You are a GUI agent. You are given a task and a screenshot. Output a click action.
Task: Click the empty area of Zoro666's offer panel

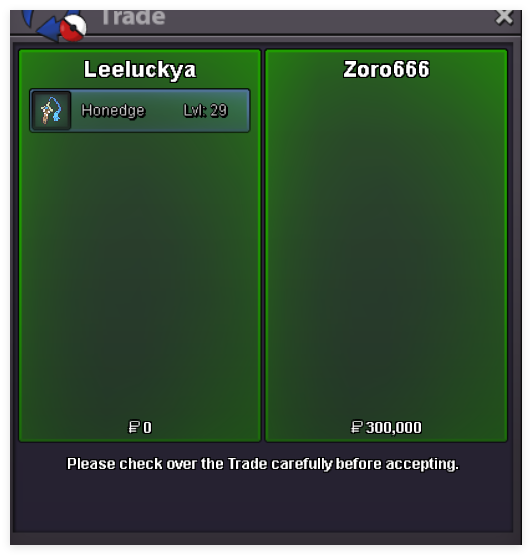point(386,248)
